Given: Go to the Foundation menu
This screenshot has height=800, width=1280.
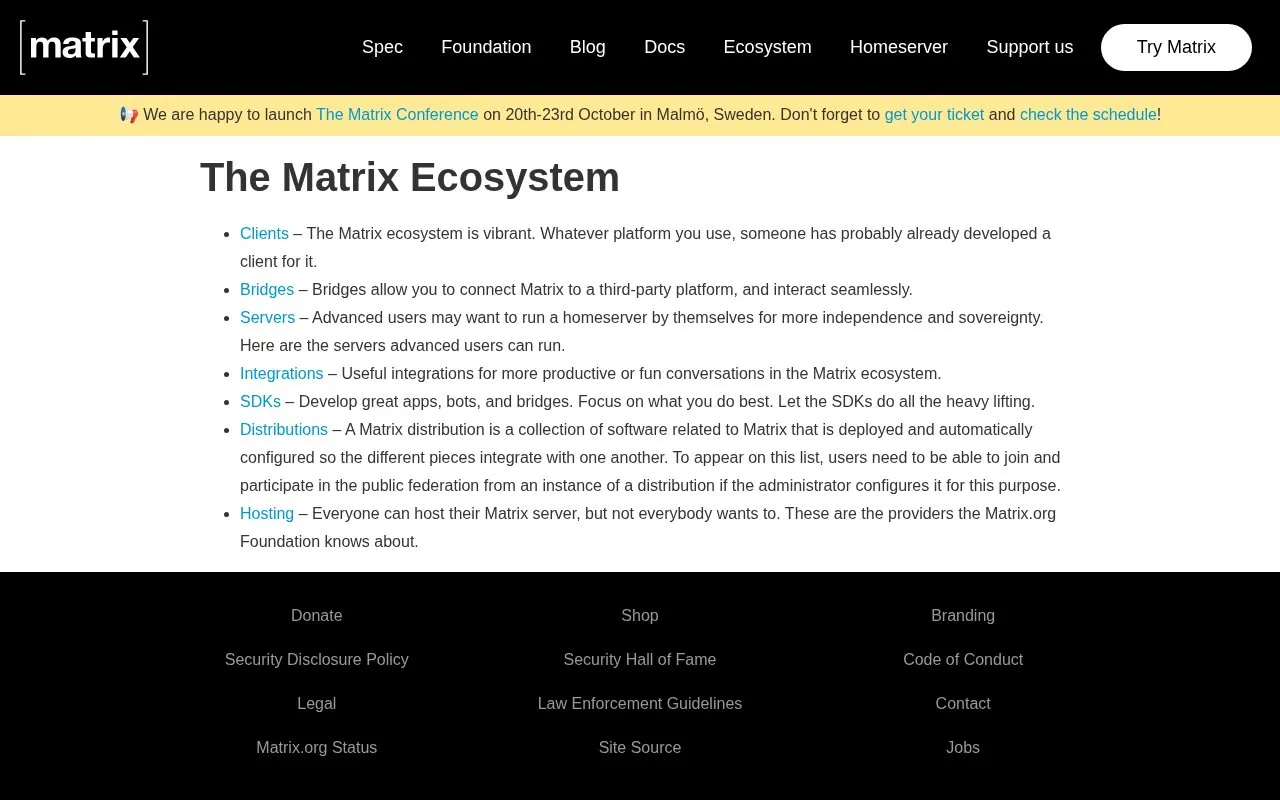Looking at the screenshot, I should click(486, 47).
